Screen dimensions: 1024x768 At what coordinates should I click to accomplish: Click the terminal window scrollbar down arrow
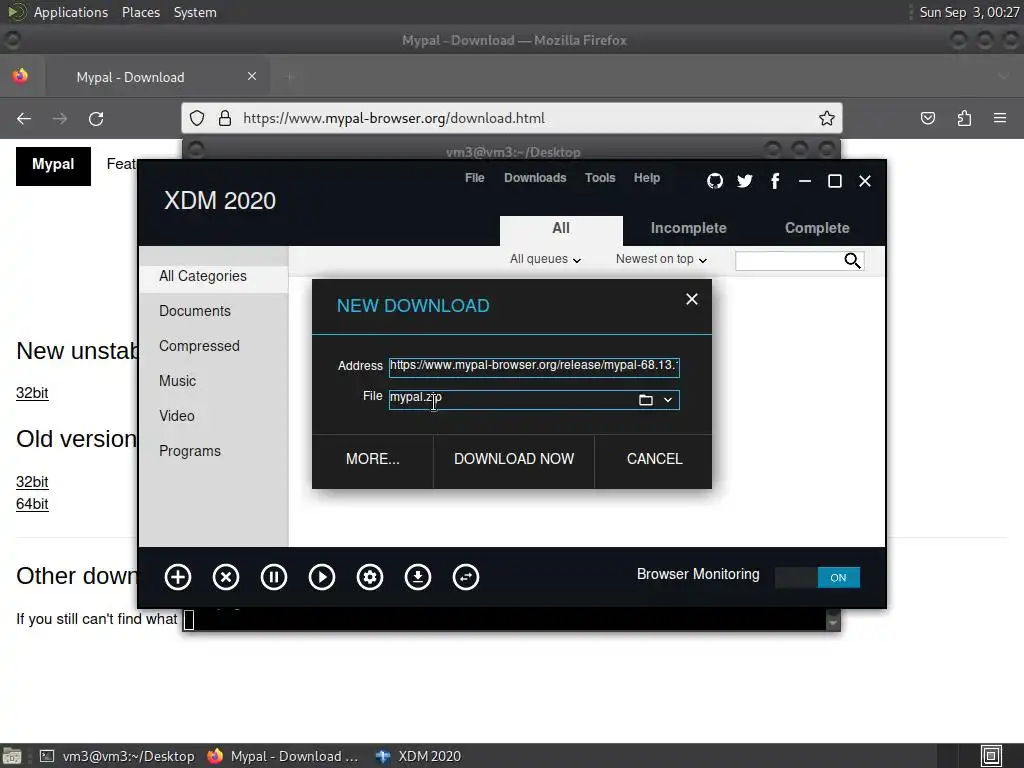[833, 624]
